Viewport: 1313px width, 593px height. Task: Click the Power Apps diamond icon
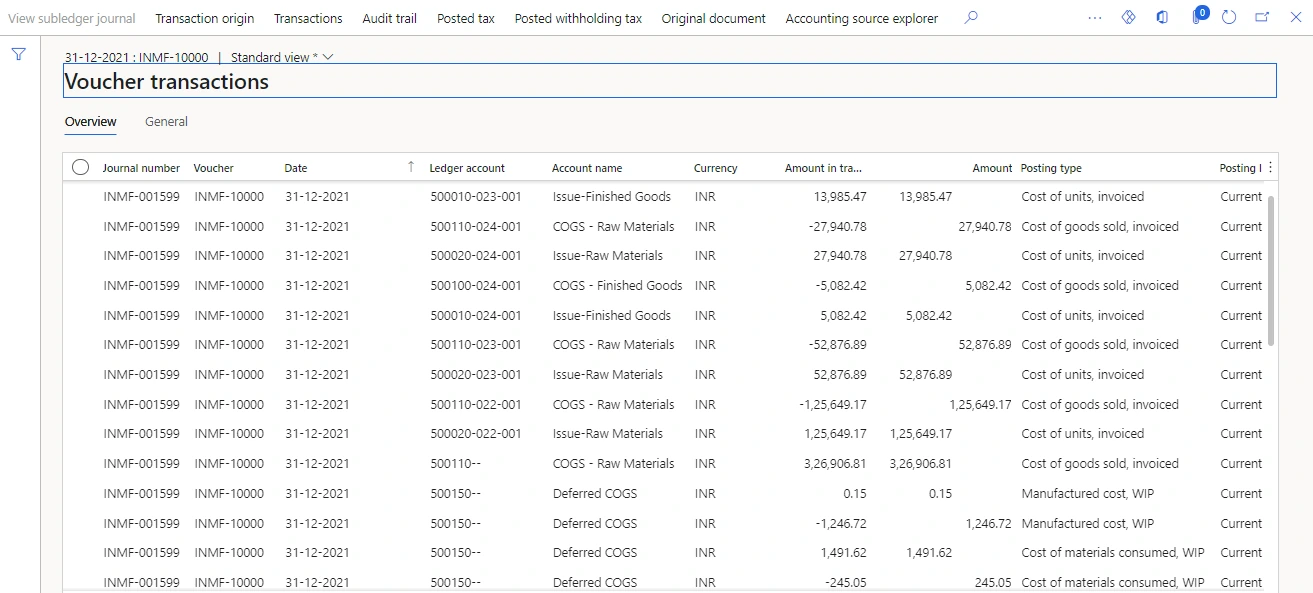[1129, 18]
